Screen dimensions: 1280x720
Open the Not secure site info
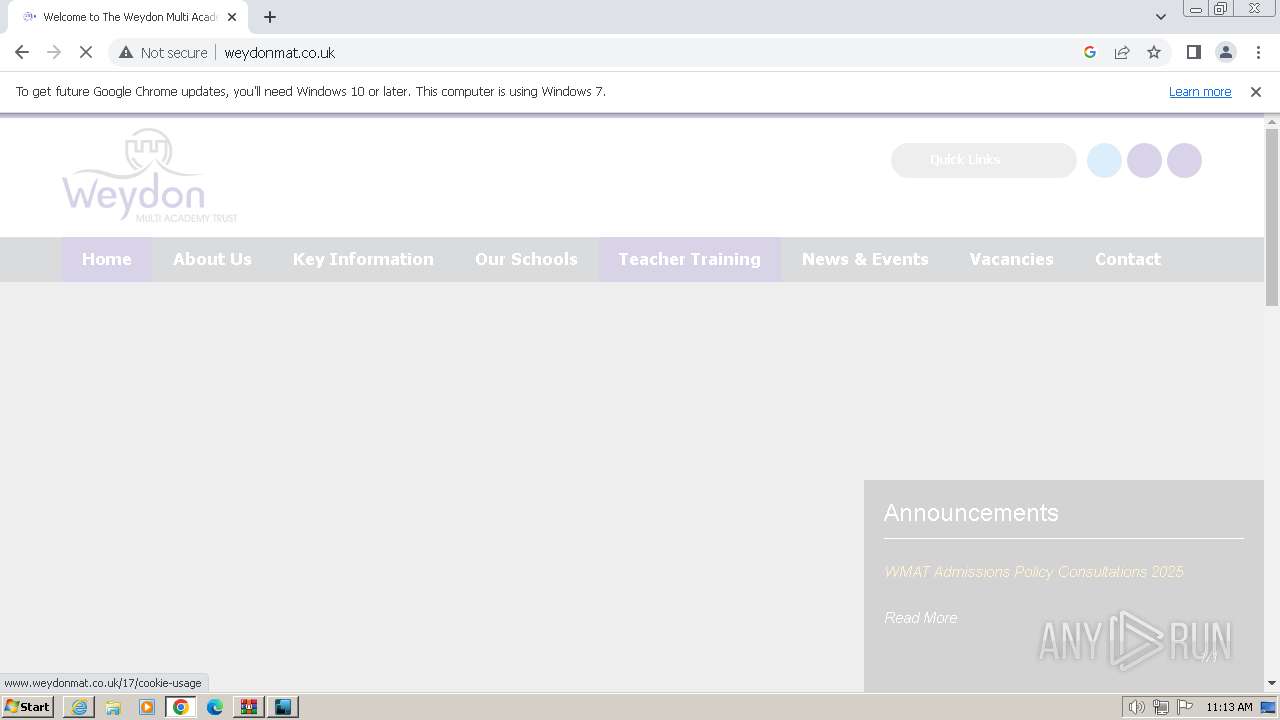point(163,53)
